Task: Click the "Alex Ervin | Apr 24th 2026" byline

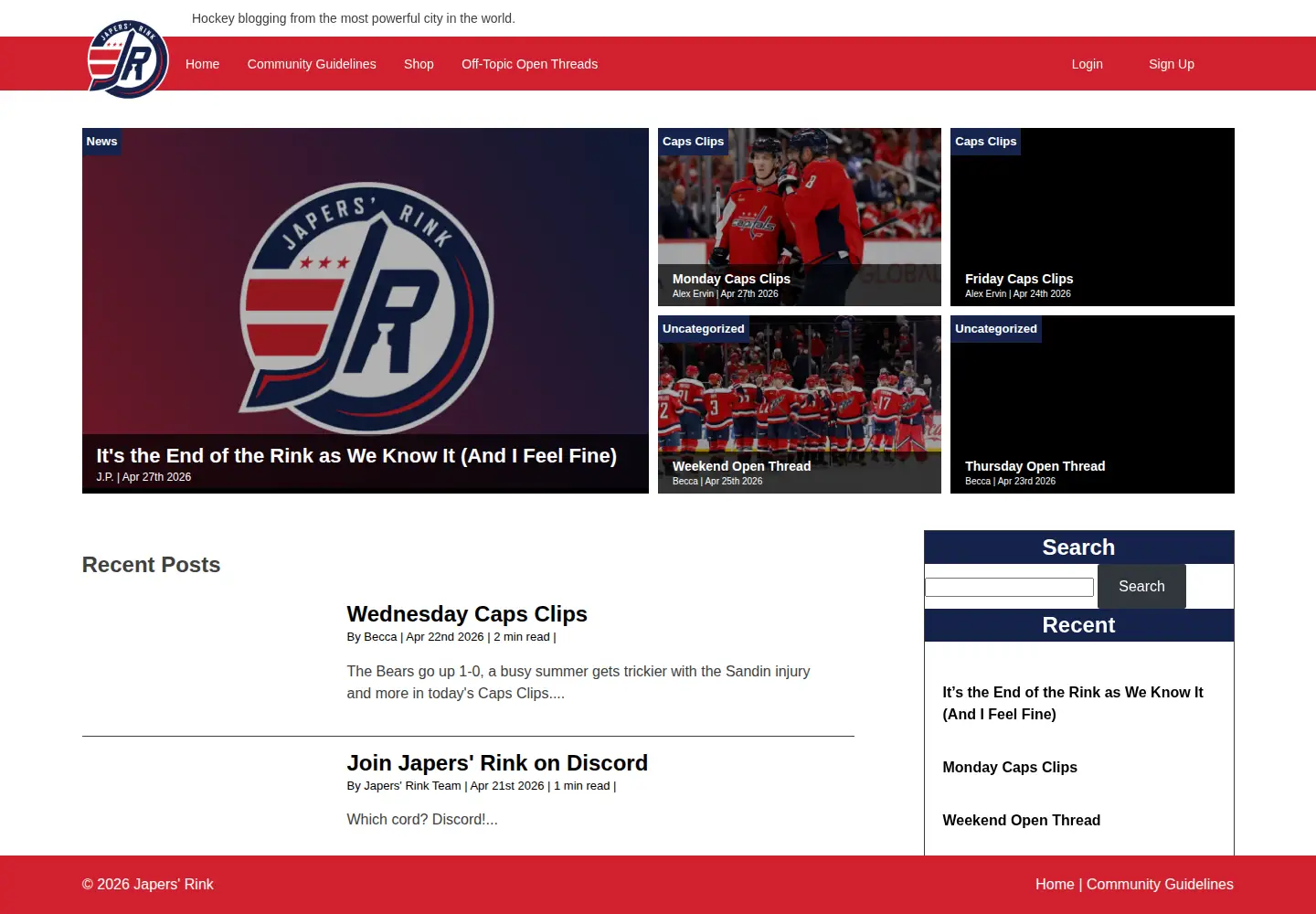Action: pos(1018,293)
